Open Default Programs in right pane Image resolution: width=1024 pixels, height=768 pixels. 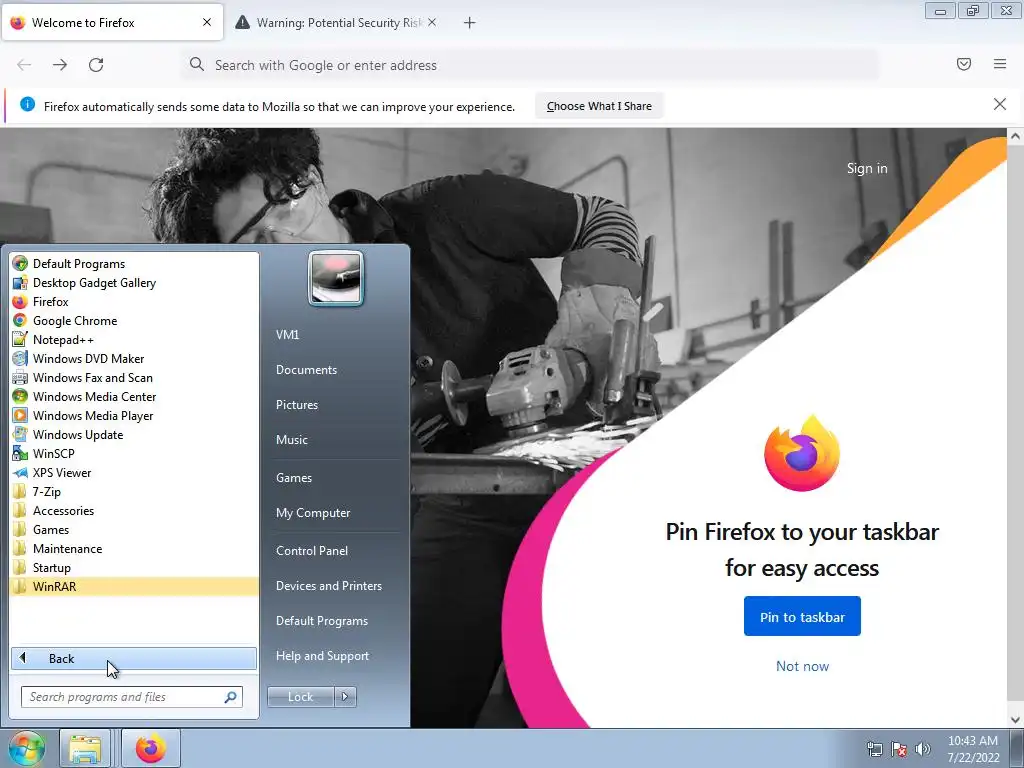322,621
